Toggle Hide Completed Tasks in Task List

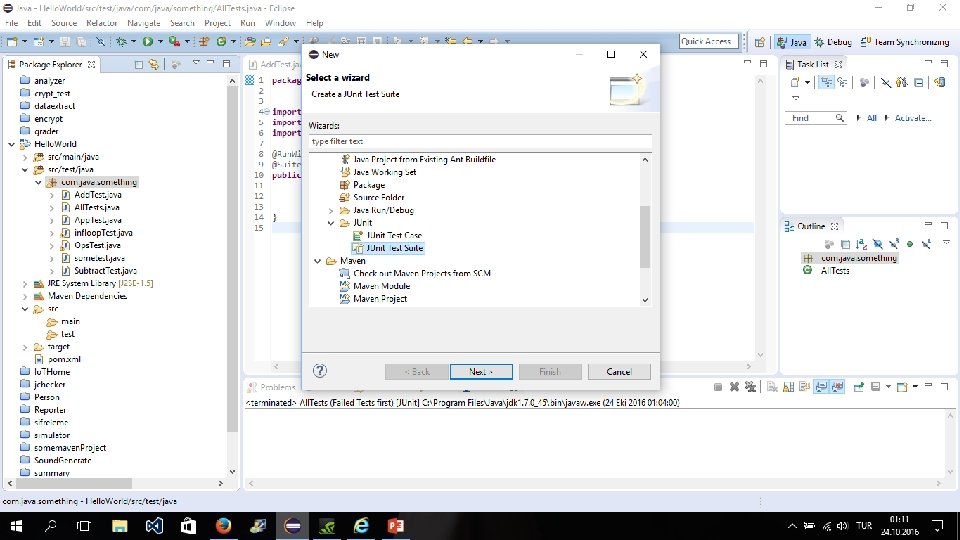coord(885,82)
